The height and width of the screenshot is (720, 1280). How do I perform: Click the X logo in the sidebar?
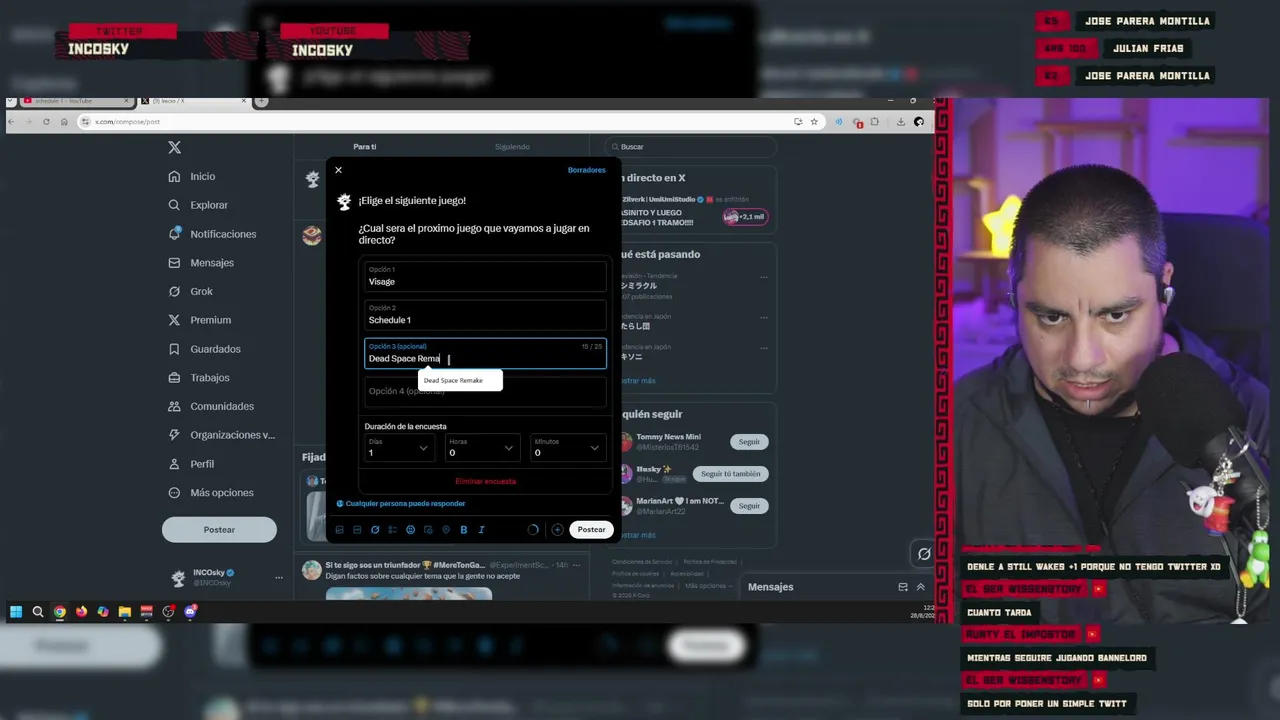click(x=174, y=147)
